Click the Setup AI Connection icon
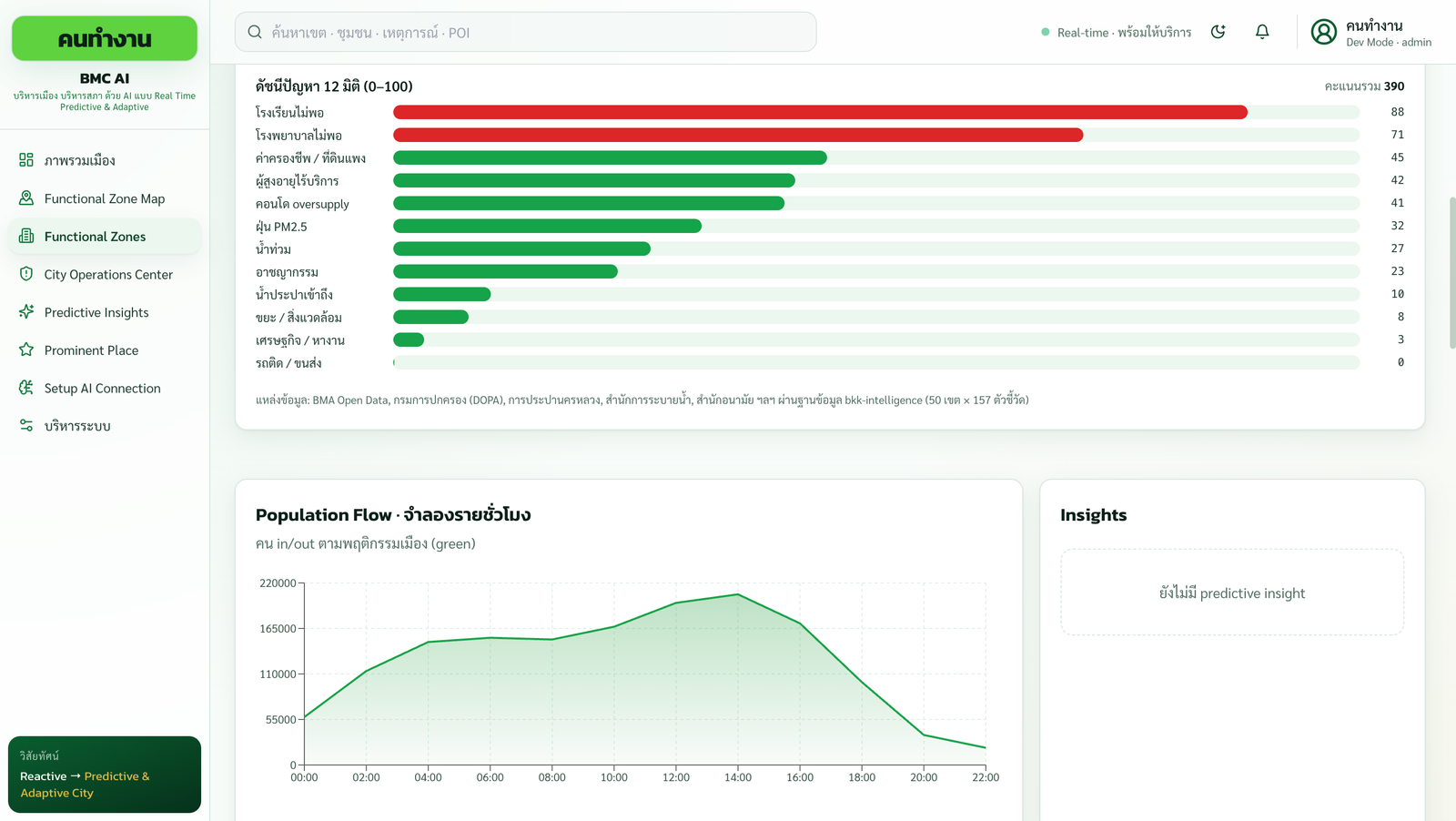This screenshot has height=821, width=1456. click(26, 388)
